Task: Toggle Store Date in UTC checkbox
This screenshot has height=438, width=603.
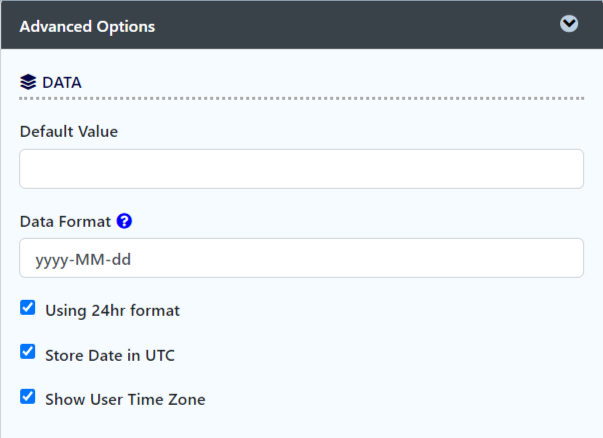Action: [x=28, y=352]
